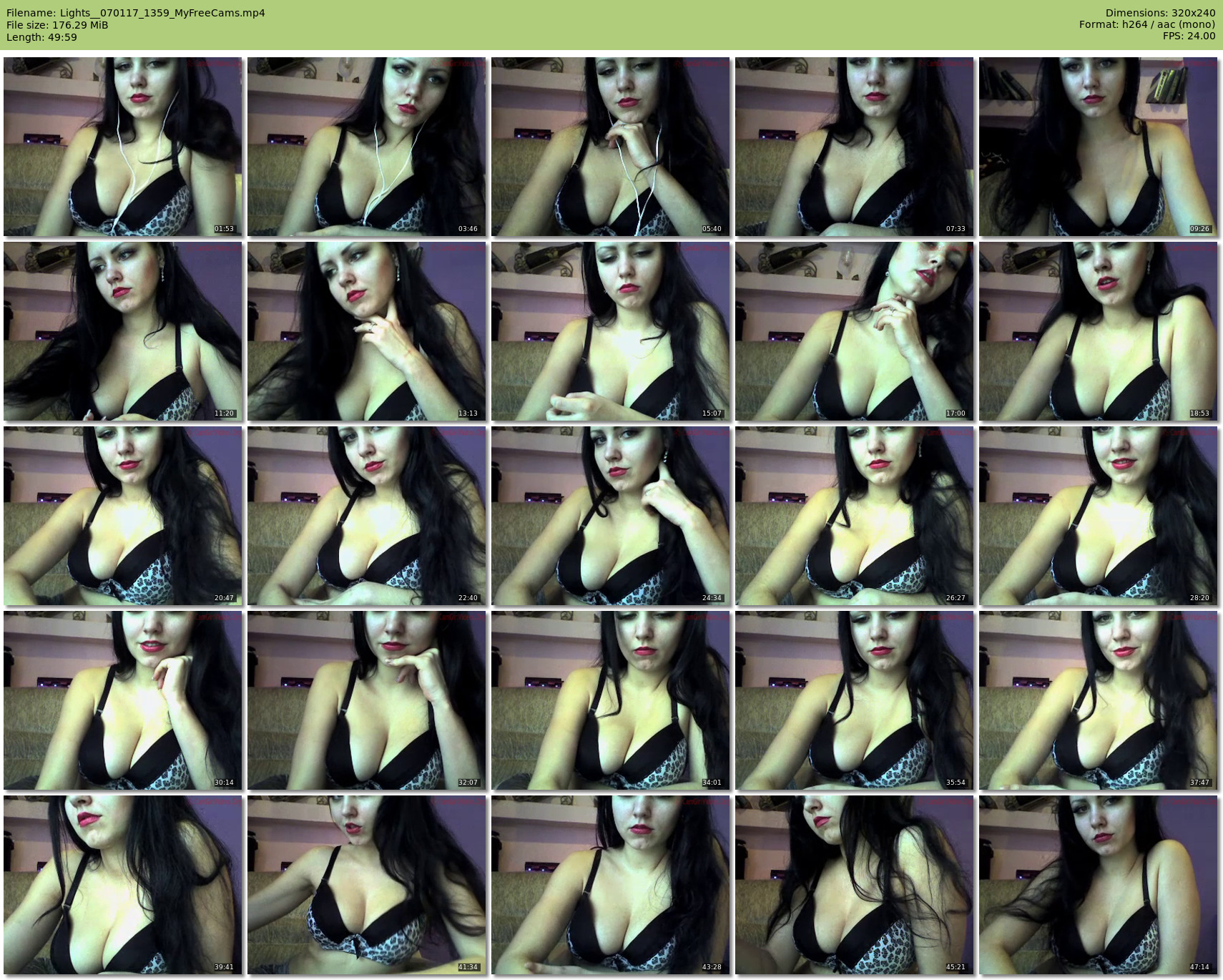Open the frame timestamped 41:34

click(x=366, y=885)
